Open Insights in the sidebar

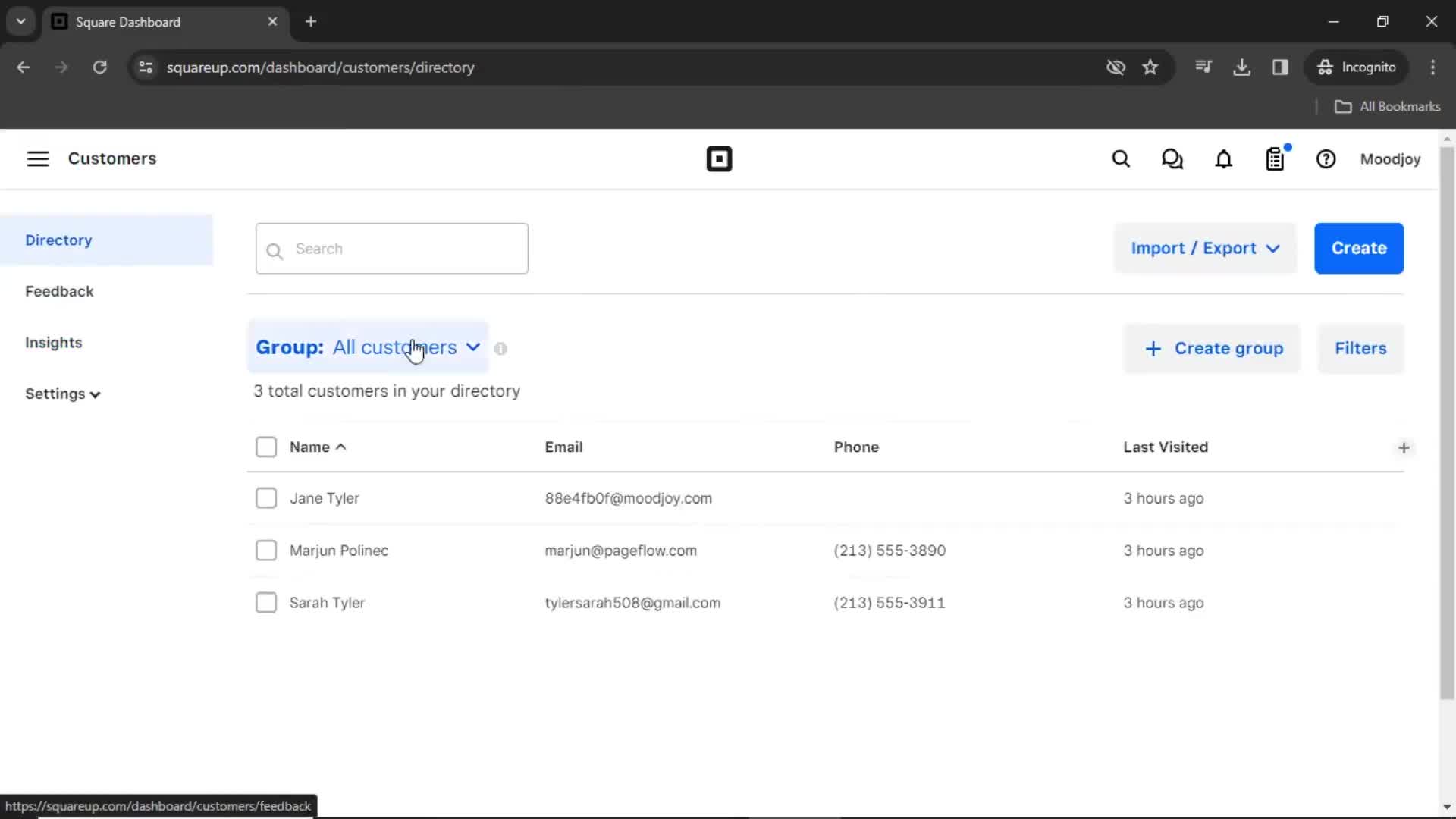click(53, 343)
